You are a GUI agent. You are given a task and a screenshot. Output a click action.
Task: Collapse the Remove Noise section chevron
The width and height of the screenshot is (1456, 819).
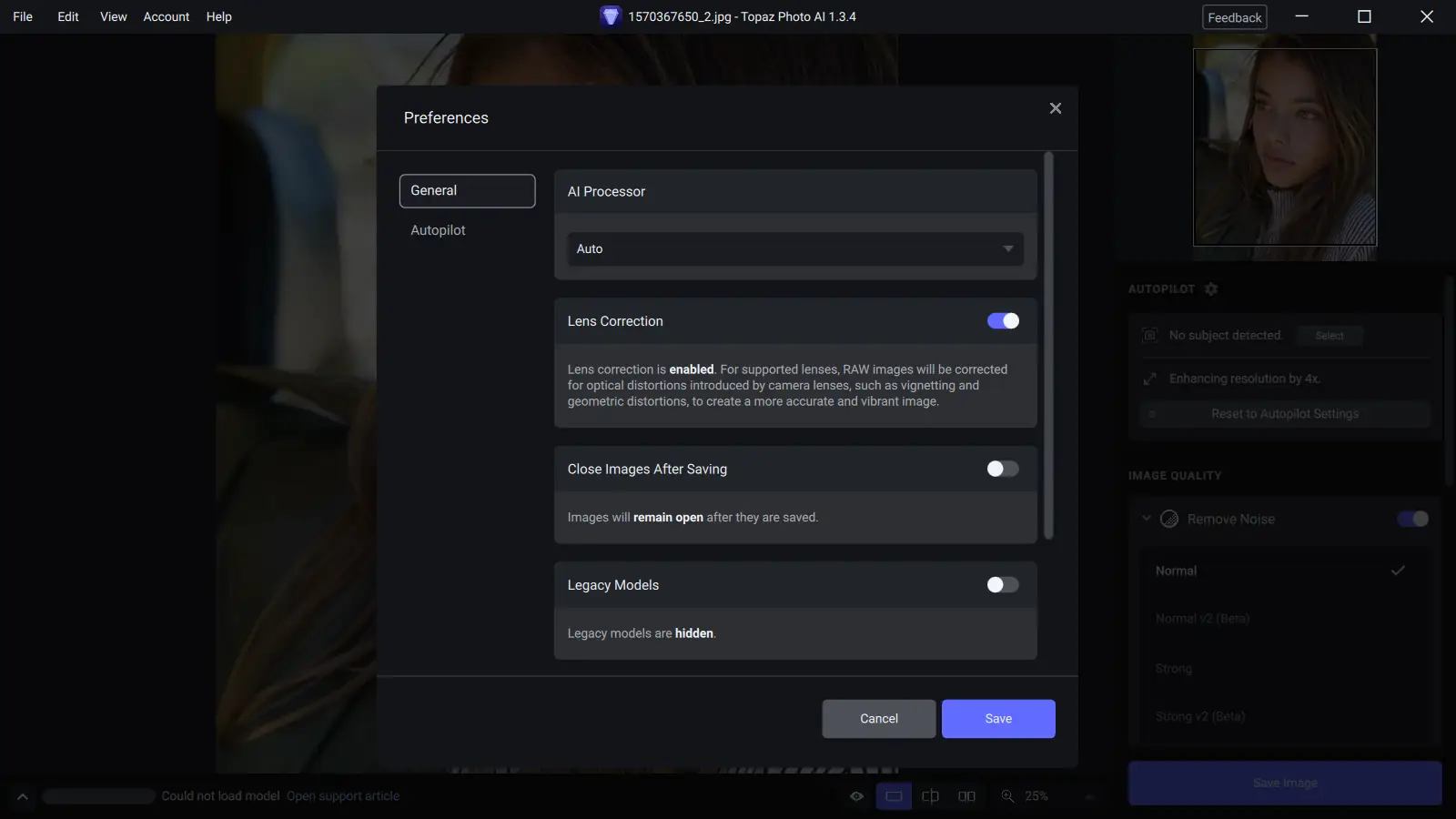(1147, 519)
